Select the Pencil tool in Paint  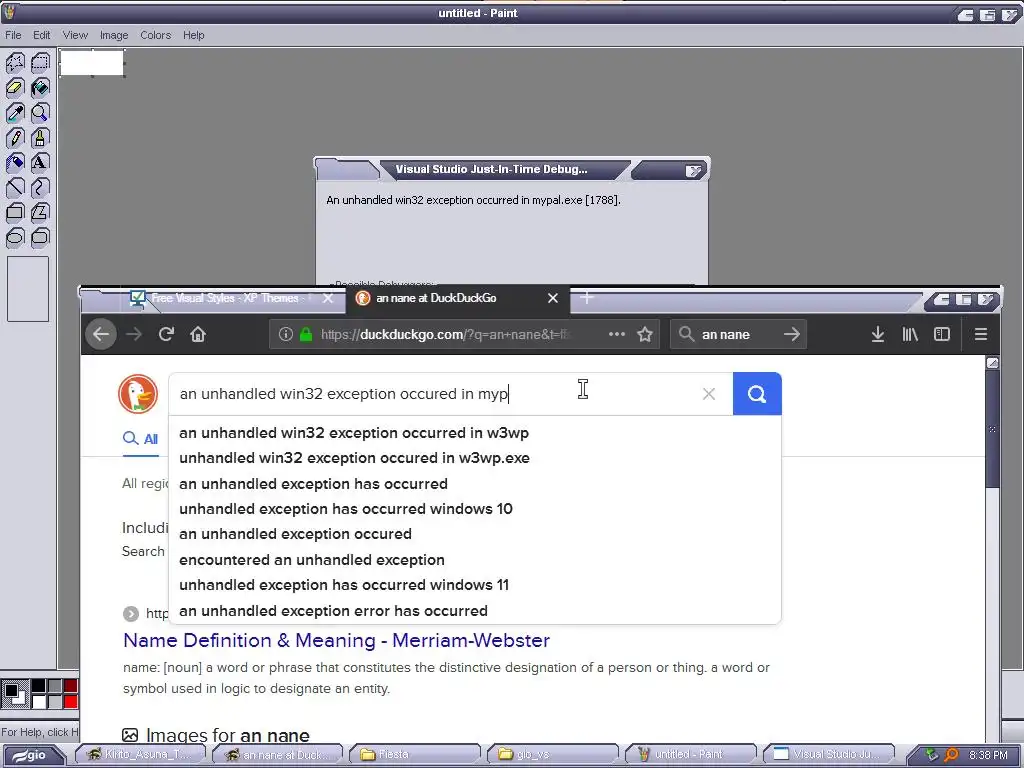[15, 138]
